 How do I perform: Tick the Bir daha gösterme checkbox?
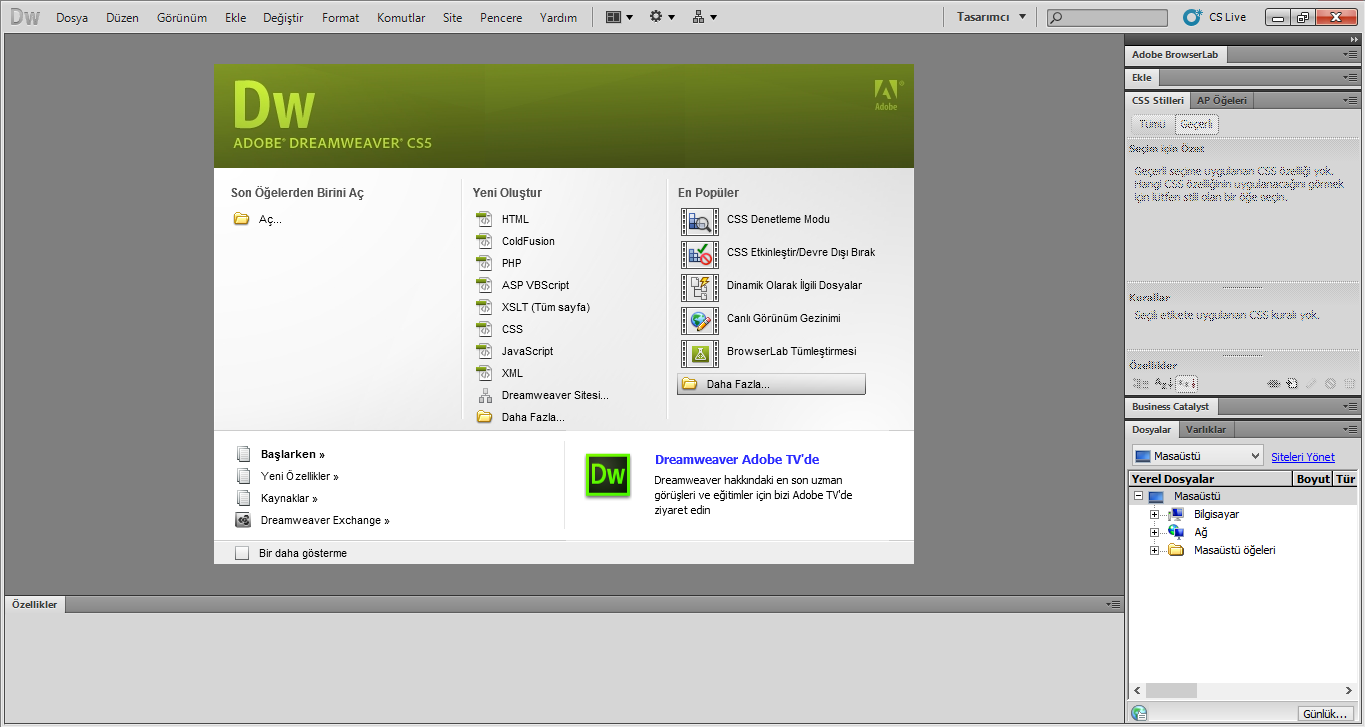(241, 553)
